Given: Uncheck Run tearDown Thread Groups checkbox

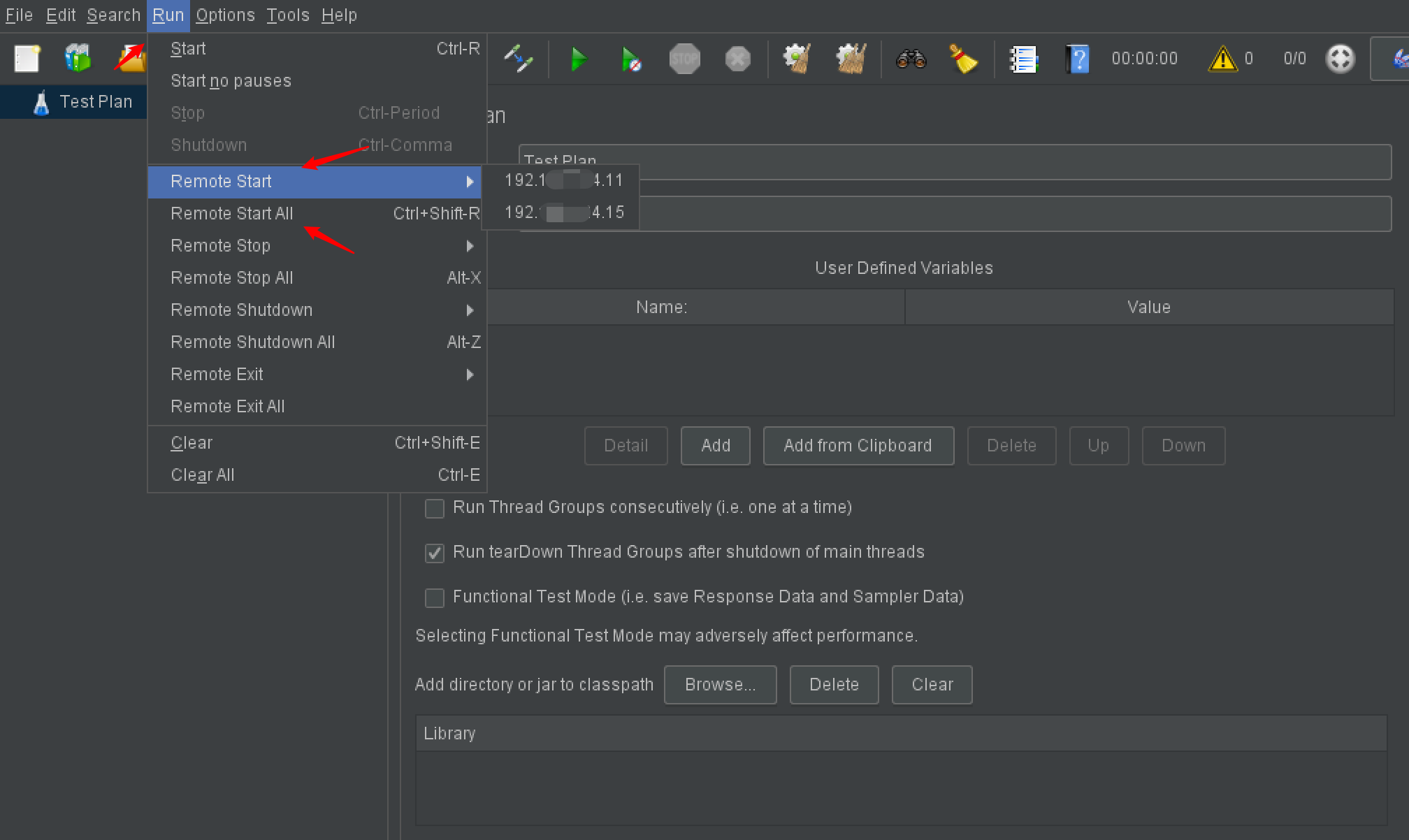Looking at the screenshot, I should coord(435,553).
